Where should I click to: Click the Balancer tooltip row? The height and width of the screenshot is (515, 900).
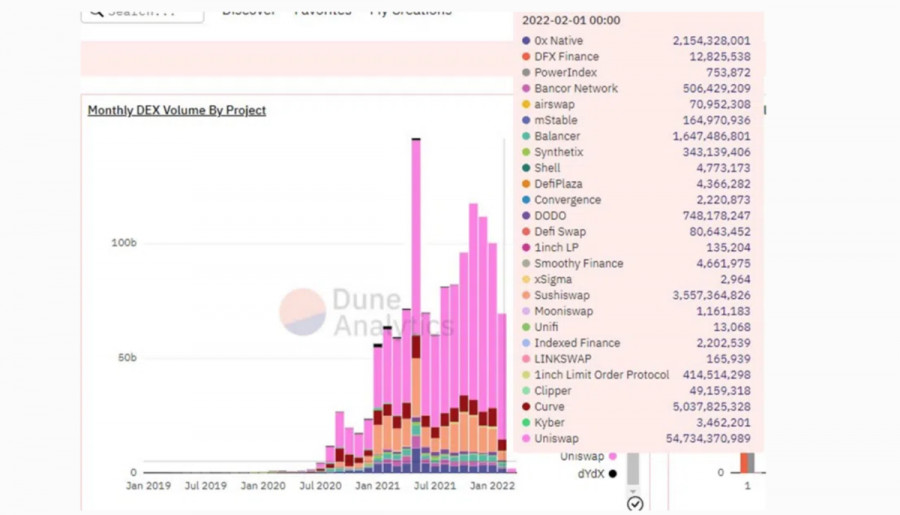pos(636,136)
